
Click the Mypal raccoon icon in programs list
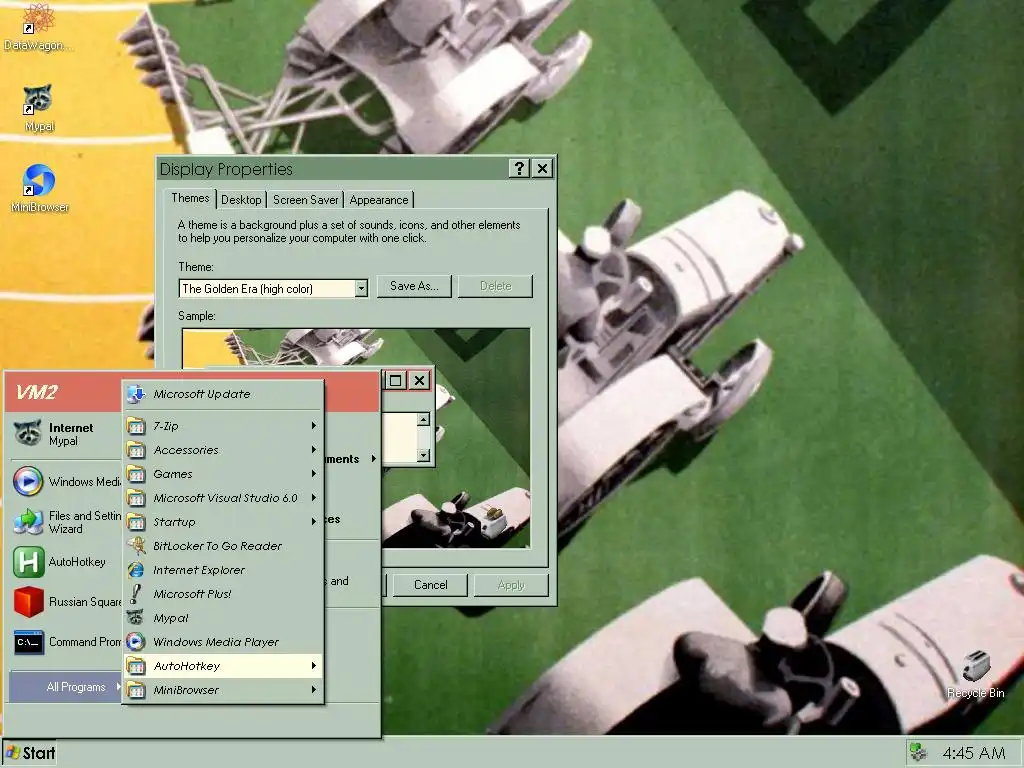point(136,618)
